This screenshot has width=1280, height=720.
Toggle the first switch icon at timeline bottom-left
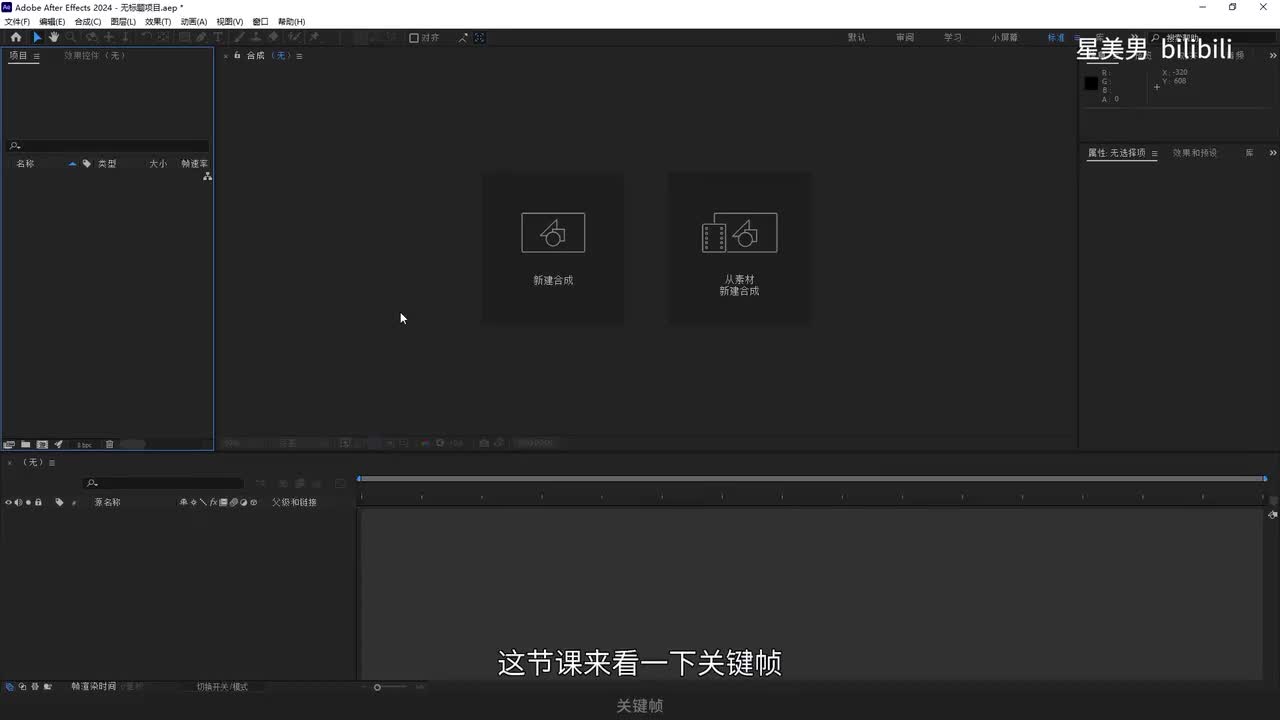(x=10, y=687)
